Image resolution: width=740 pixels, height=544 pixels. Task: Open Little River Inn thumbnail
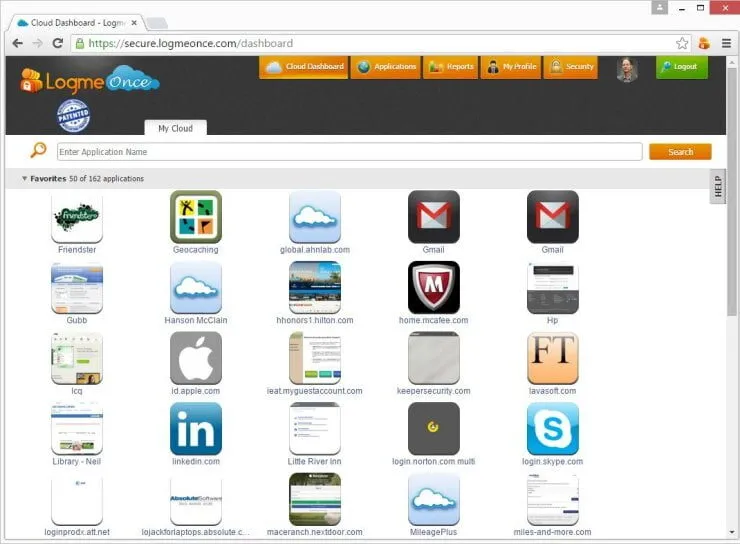315,429
